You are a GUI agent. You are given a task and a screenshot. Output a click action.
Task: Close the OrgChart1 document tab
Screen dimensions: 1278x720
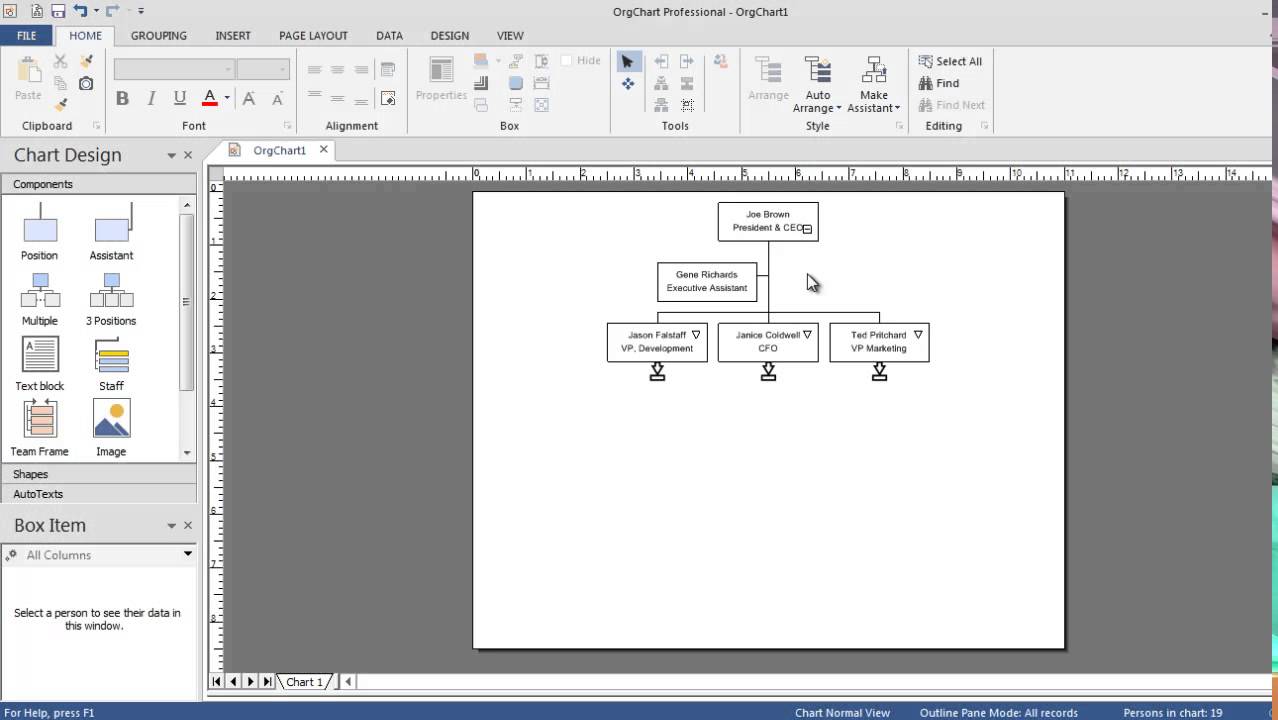(x=323, y=150)
